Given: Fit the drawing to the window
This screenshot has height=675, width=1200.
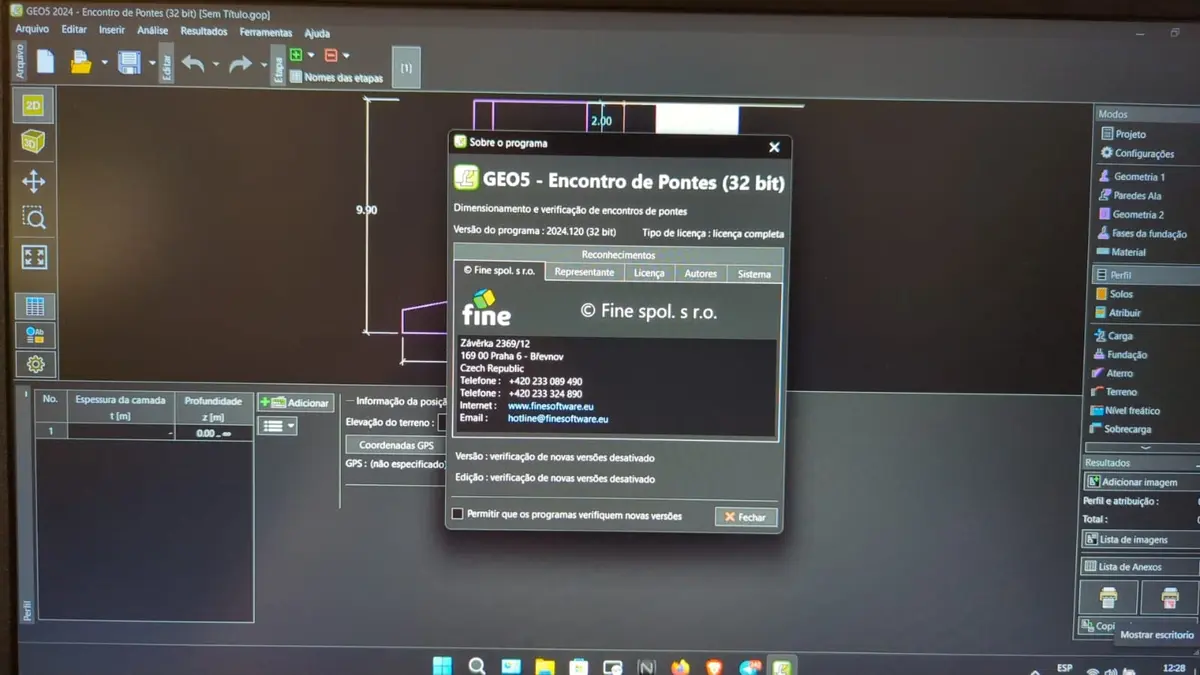Looking at the screenshot, I should tap(34, 257).
